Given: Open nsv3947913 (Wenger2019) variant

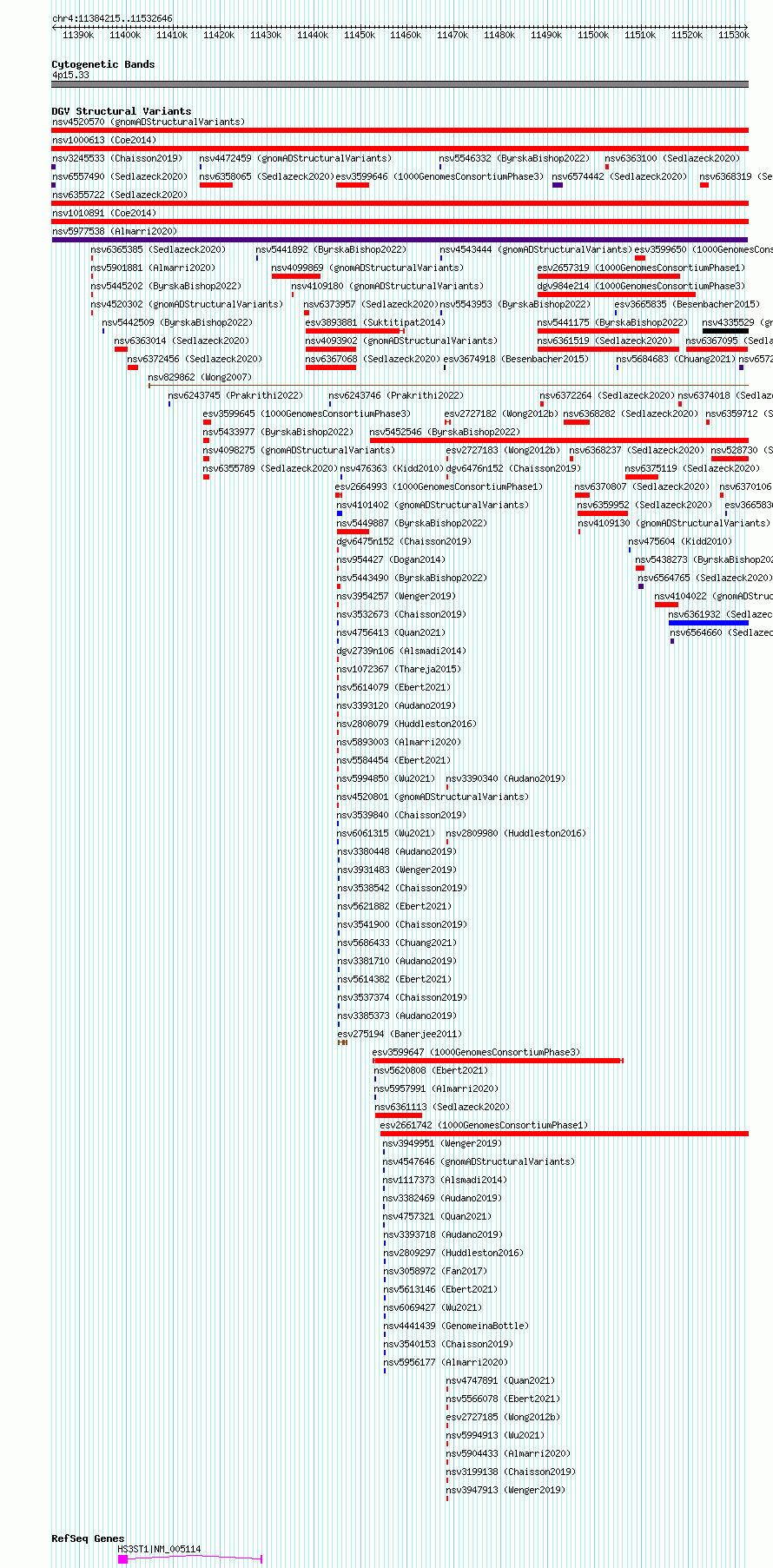Looking at the screenshot, I should coord(505,1490).
